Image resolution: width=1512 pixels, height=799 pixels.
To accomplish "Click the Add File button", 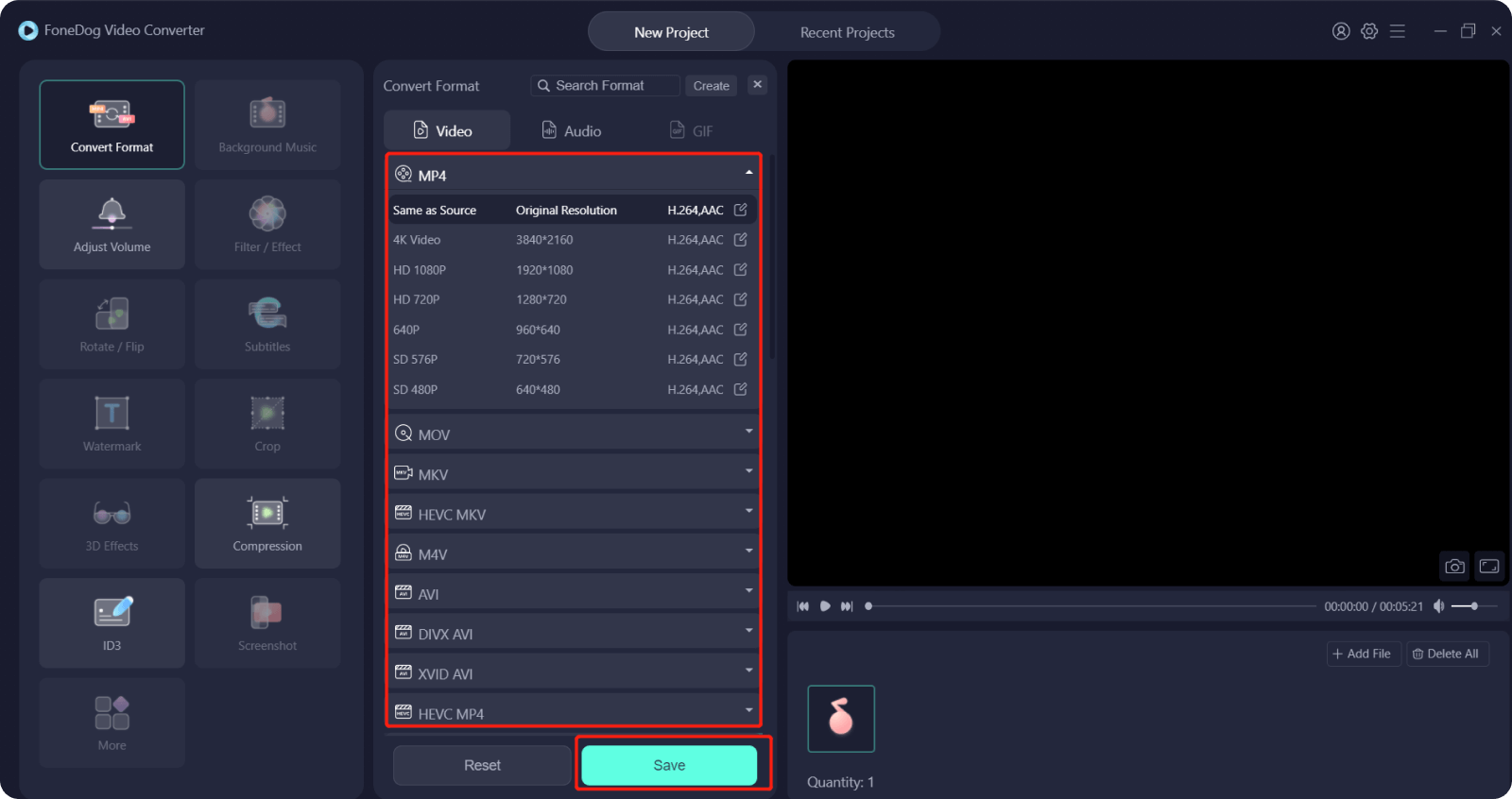I will pyautogui.click(x=1362, y=654).
